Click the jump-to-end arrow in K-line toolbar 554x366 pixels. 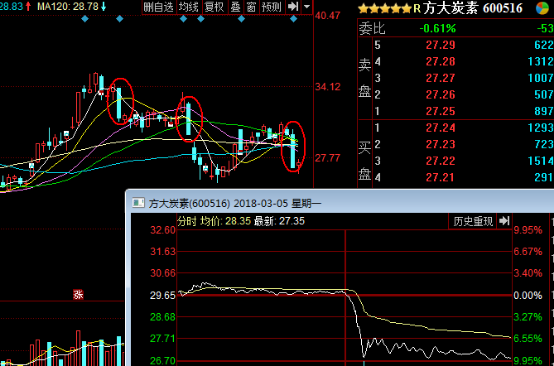point(293,7)
